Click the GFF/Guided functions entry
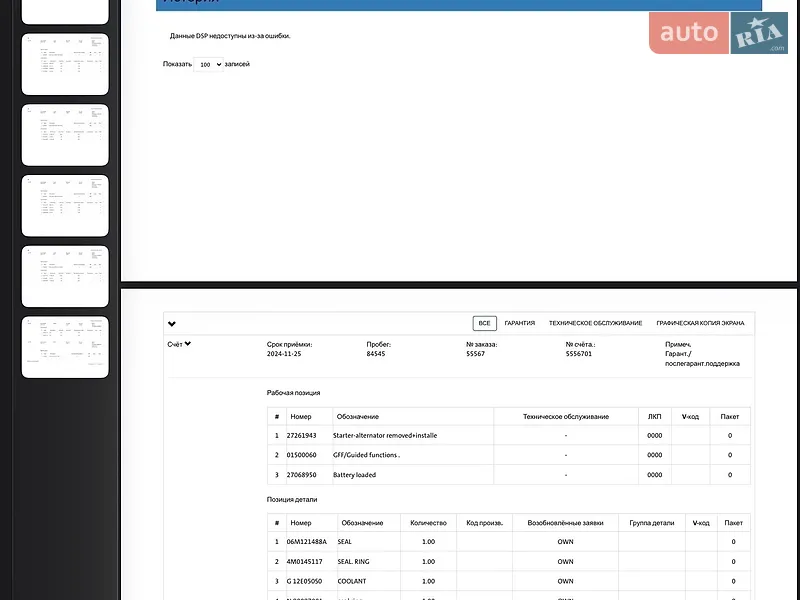 click(x=366, y=455)
